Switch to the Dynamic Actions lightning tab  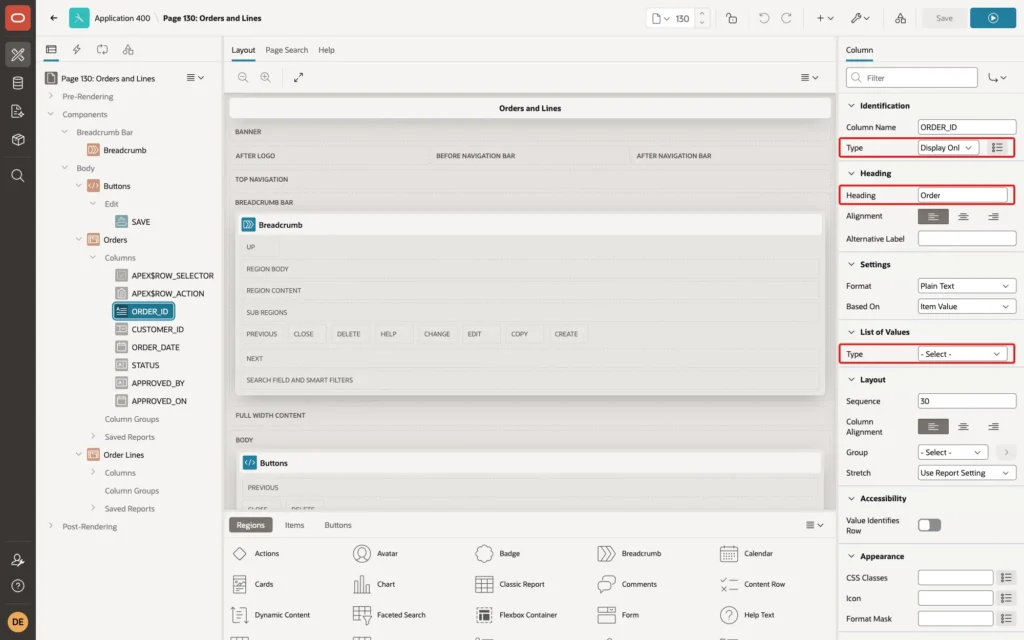click(x=76, y=49)
